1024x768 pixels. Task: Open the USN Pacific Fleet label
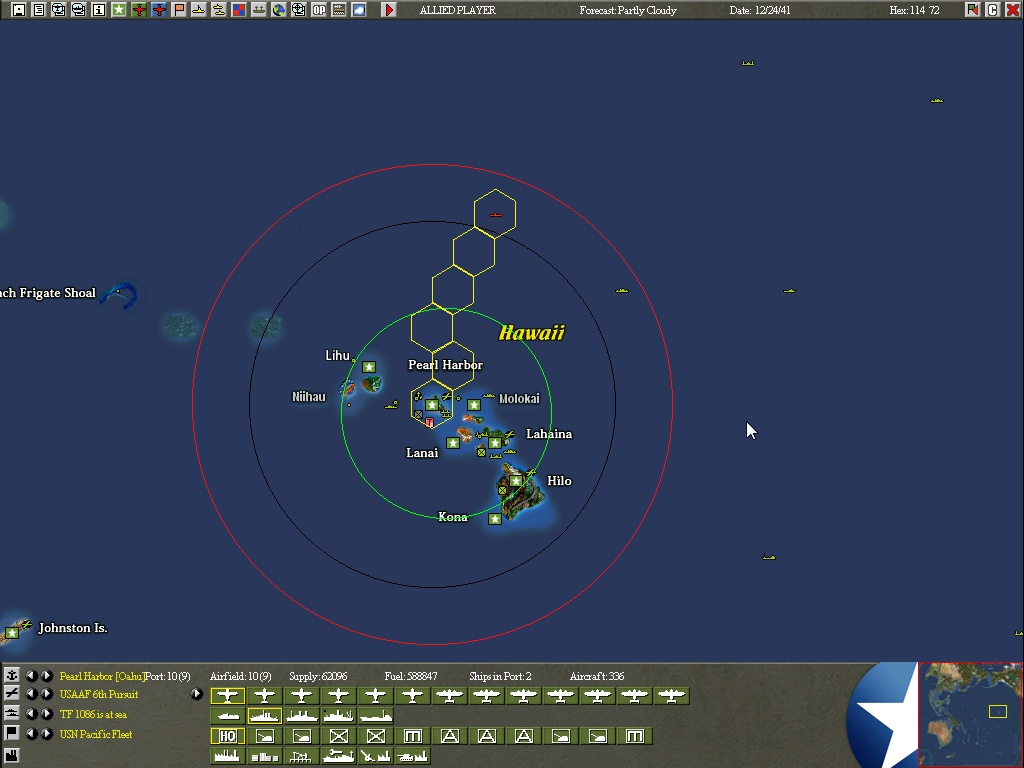pyautogui.click(x=96, y=734)
